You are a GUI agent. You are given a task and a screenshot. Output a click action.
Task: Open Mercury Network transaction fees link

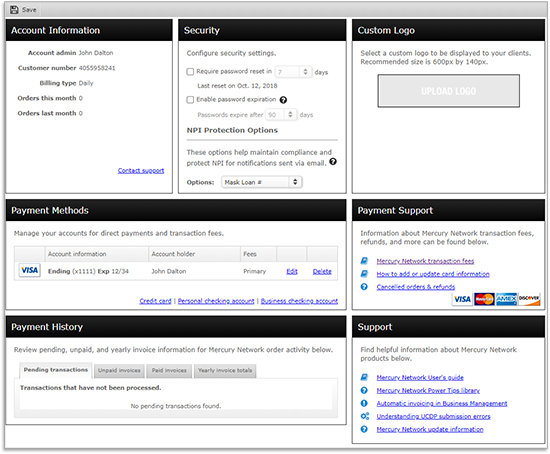425,261
